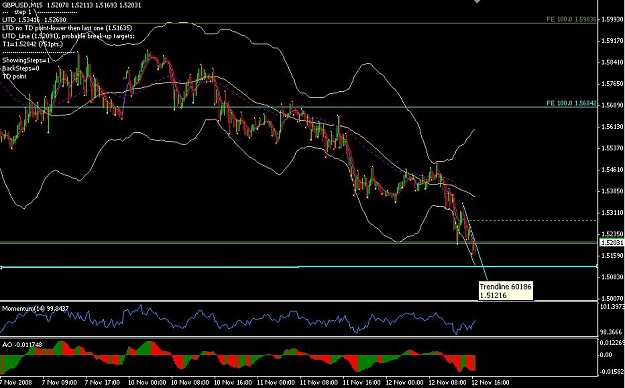Click the '11 Nov 08:00' time axis label

(x=319, y=382)
